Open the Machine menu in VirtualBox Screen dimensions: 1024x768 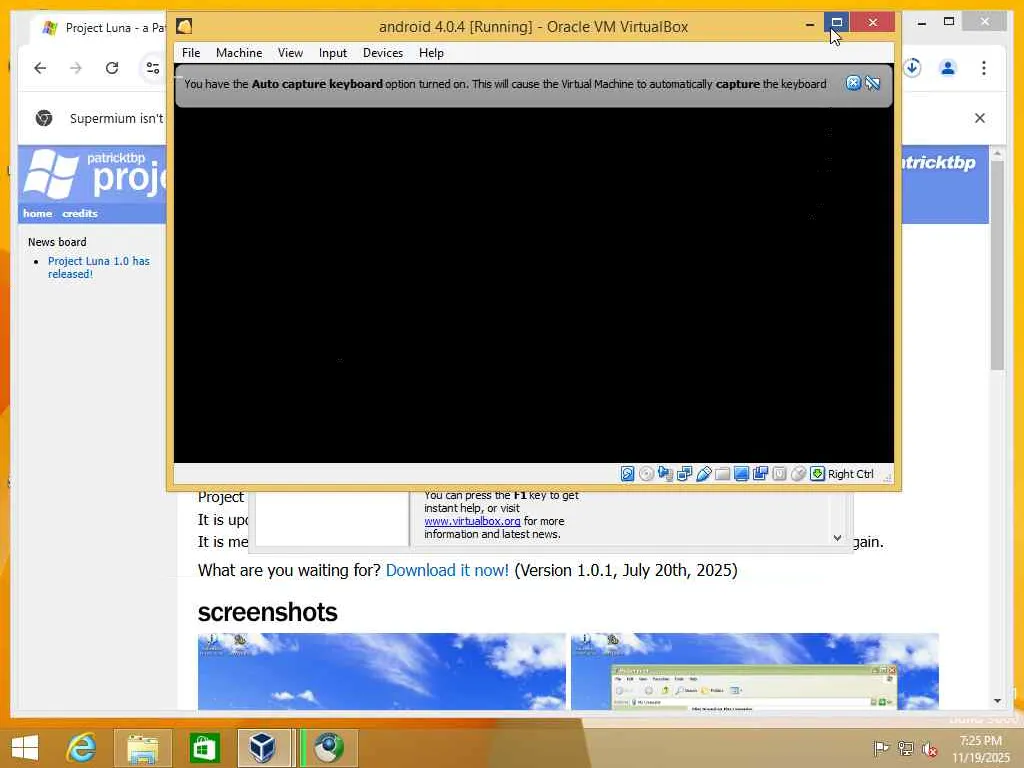point(239,53)
